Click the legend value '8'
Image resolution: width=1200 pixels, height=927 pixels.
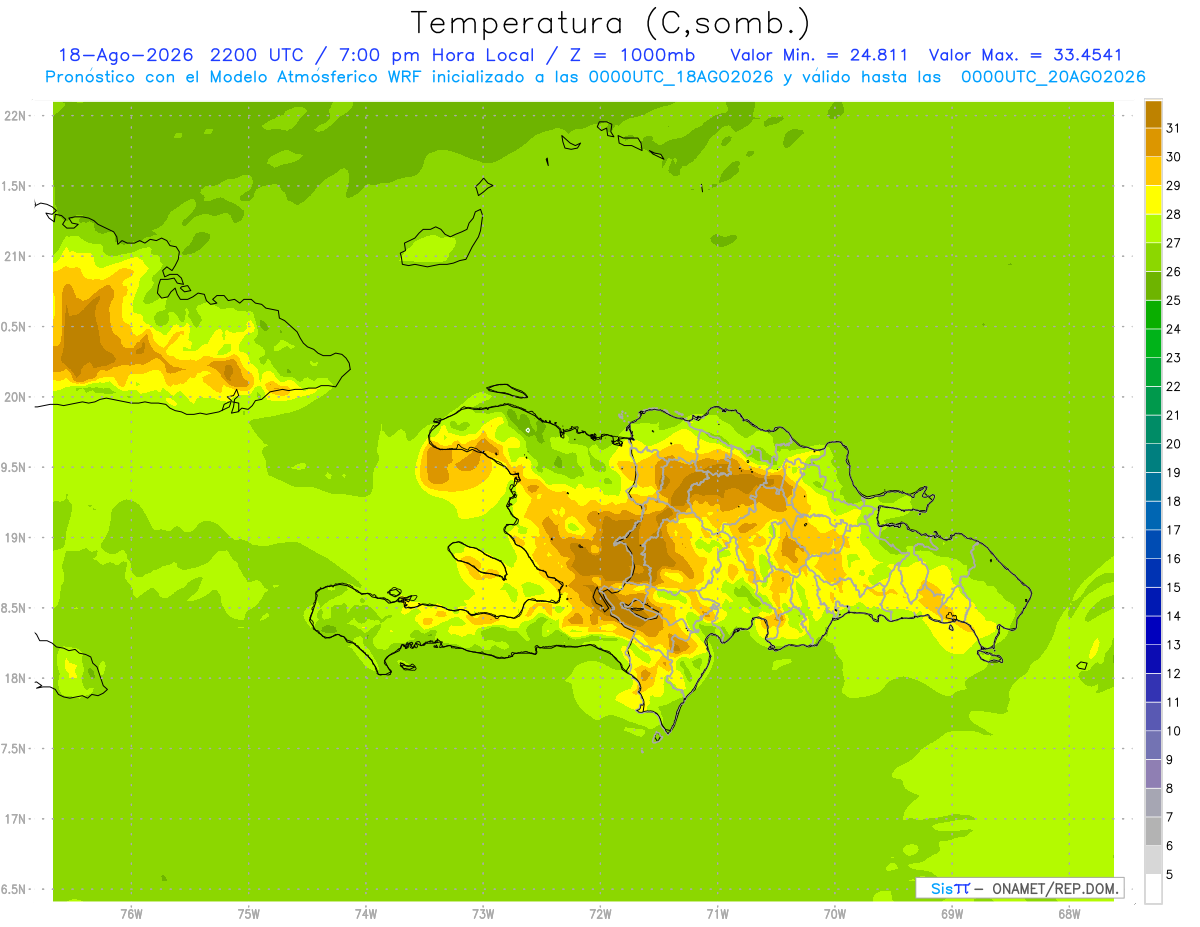(x=1169, y=788)
